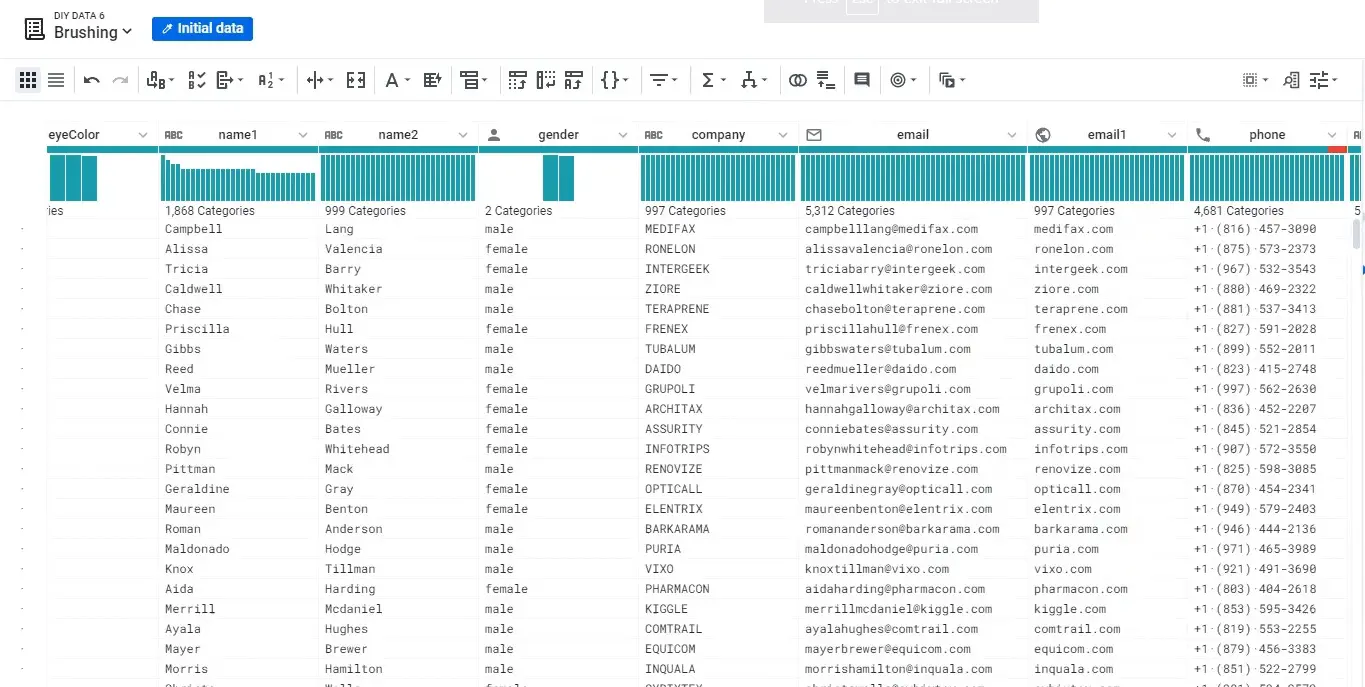
Task: Switch to the grid view layout
Action: coord(27,80)
